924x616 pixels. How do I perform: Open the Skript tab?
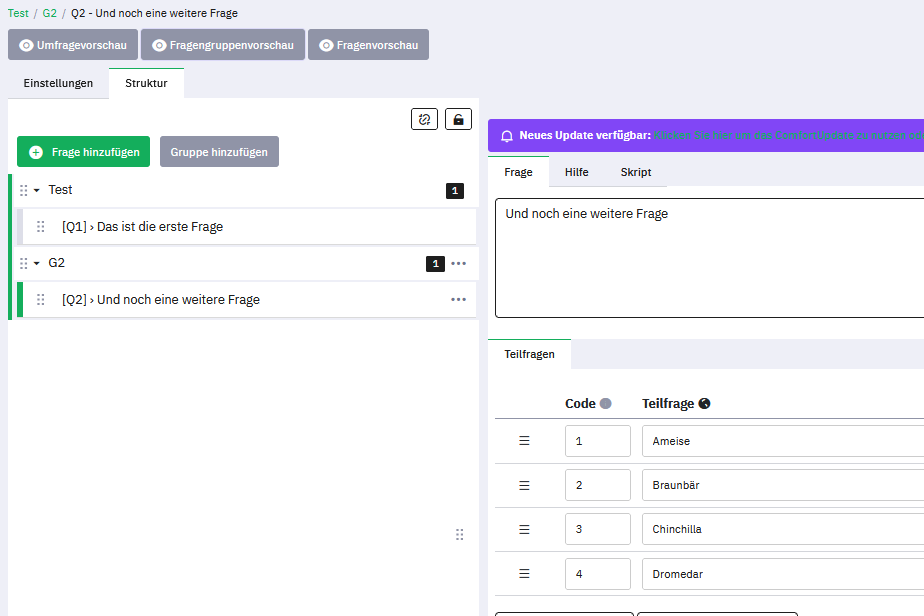pyautogui.click(x=635, y=172)
